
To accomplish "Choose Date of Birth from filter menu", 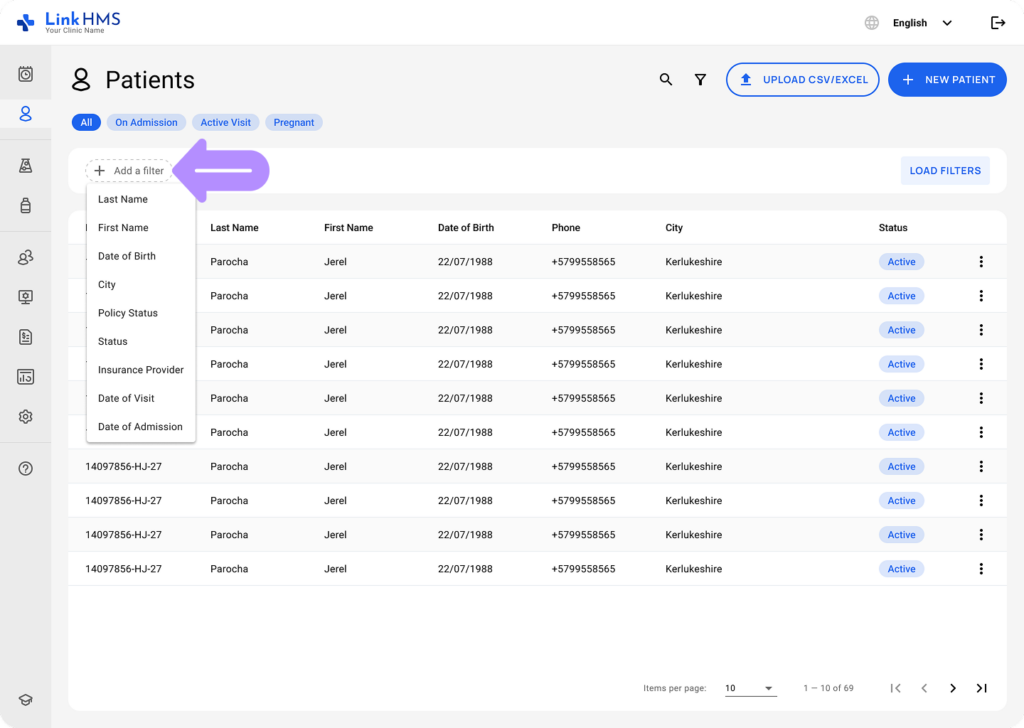I will pyautogui.click(x=127, y=256).
